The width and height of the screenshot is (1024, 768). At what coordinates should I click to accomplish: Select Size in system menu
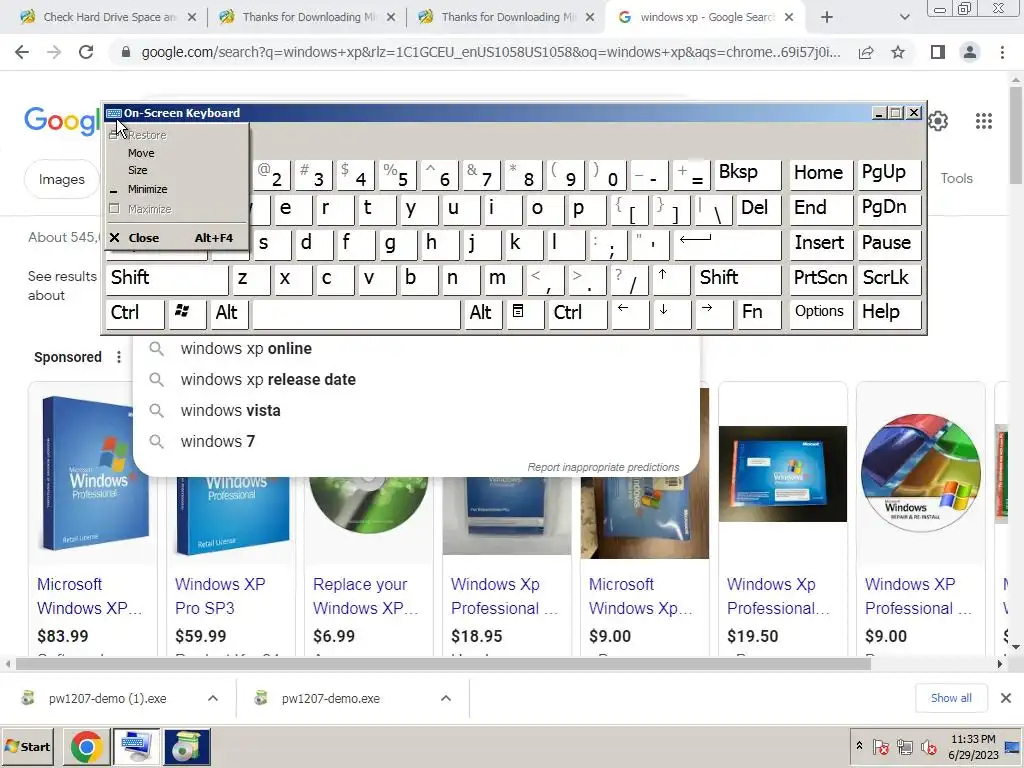pos(176,170)
